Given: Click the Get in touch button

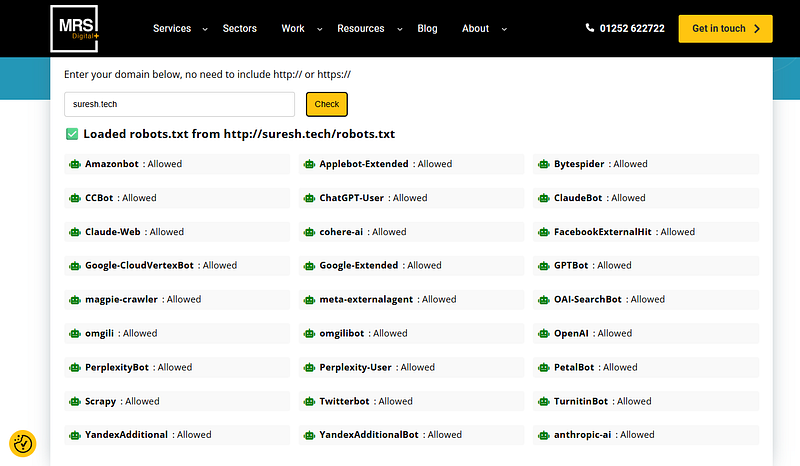Looking at the screenshot, I should [726, 29].
